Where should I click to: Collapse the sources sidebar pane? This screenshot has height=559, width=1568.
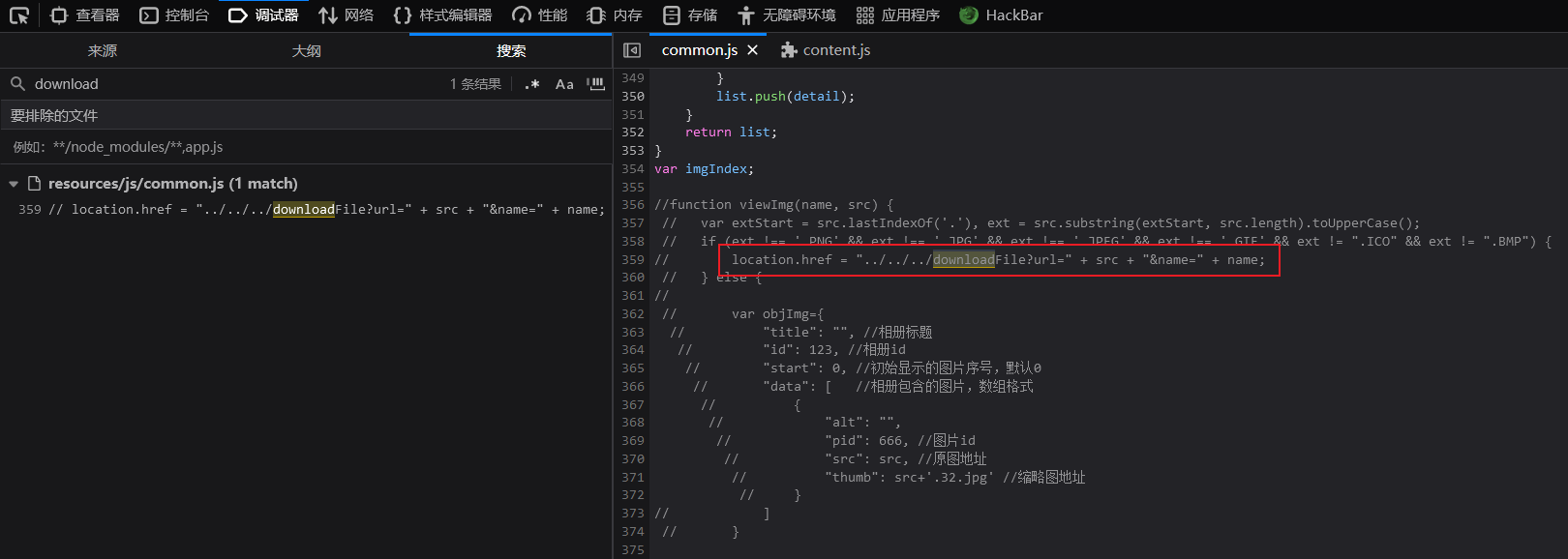pos(632,50)
